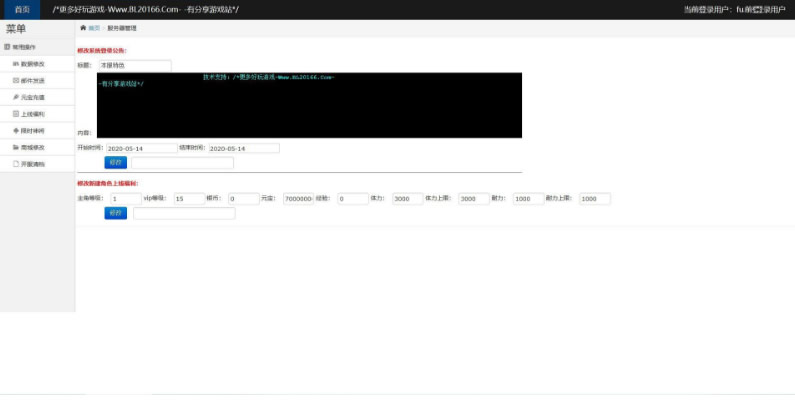Click the 元宝充值 icon in the sidebar

point(16,97)
